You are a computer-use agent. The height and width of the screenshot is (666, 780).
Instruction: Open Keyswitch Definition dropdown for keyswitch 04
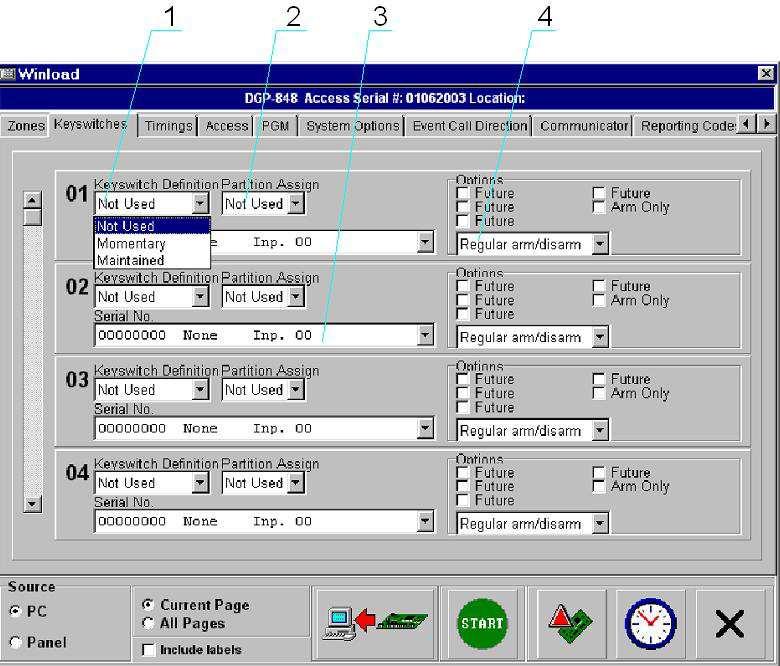point(200,482)
